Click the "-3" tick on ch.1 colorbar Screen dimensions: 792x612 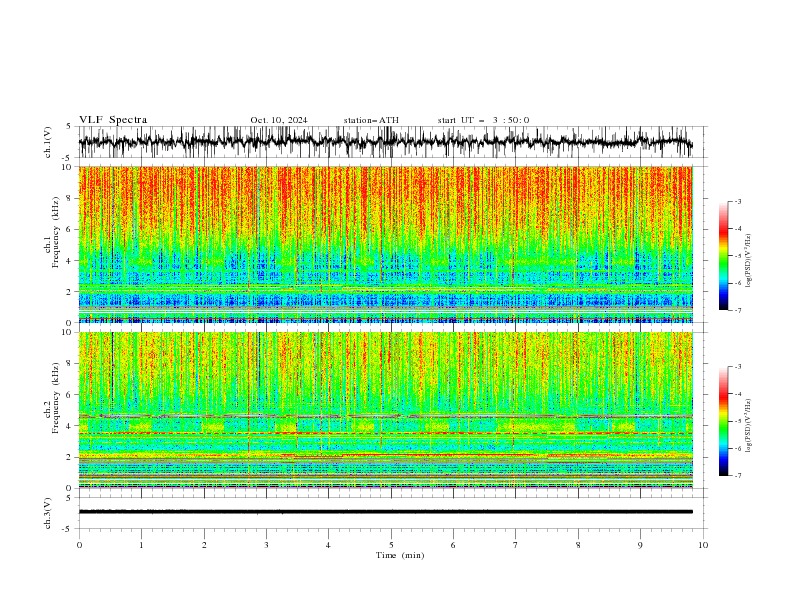737,201
